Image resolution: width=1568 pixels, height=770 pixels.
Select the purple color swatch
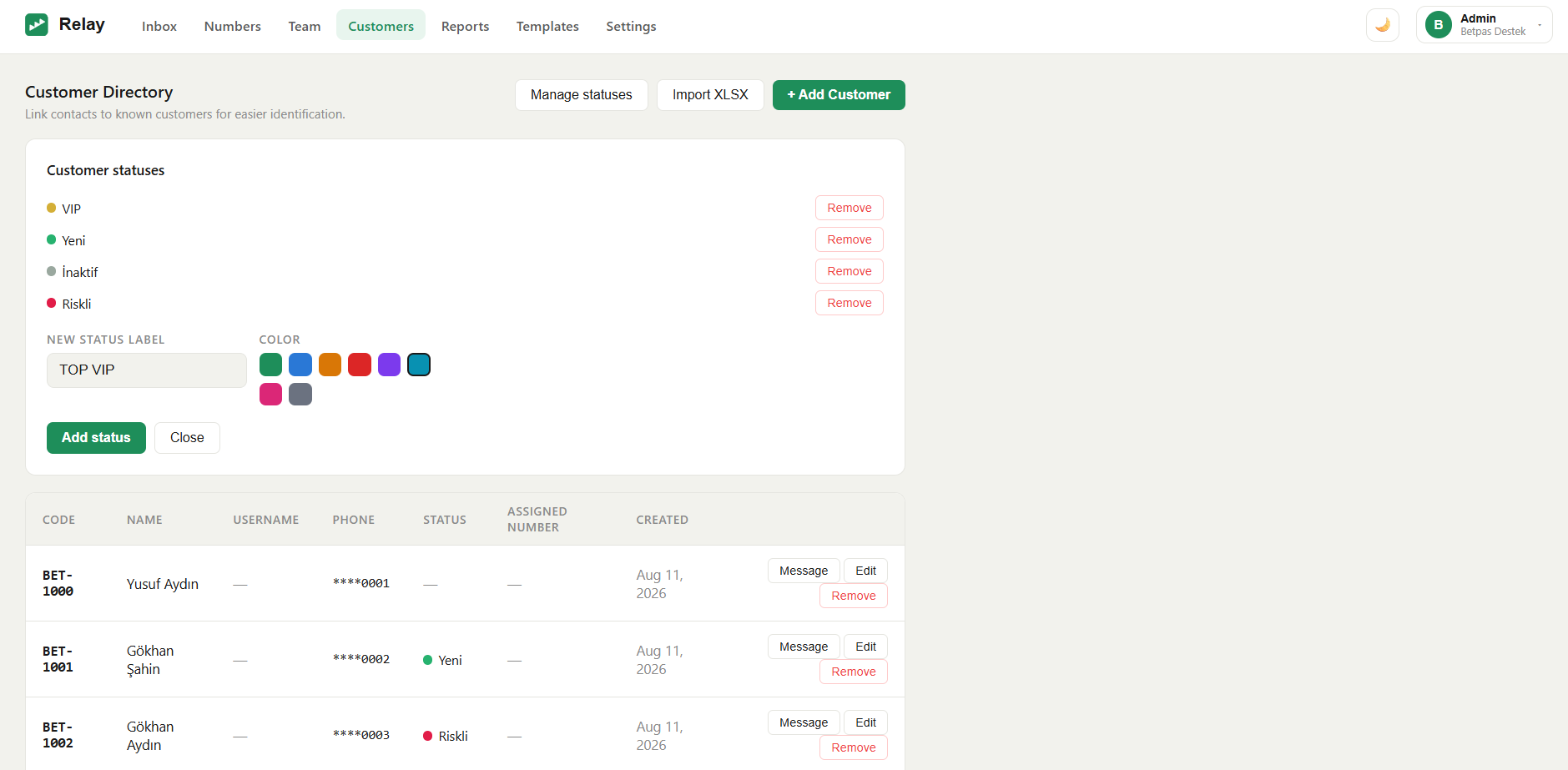tap(389, 365)
